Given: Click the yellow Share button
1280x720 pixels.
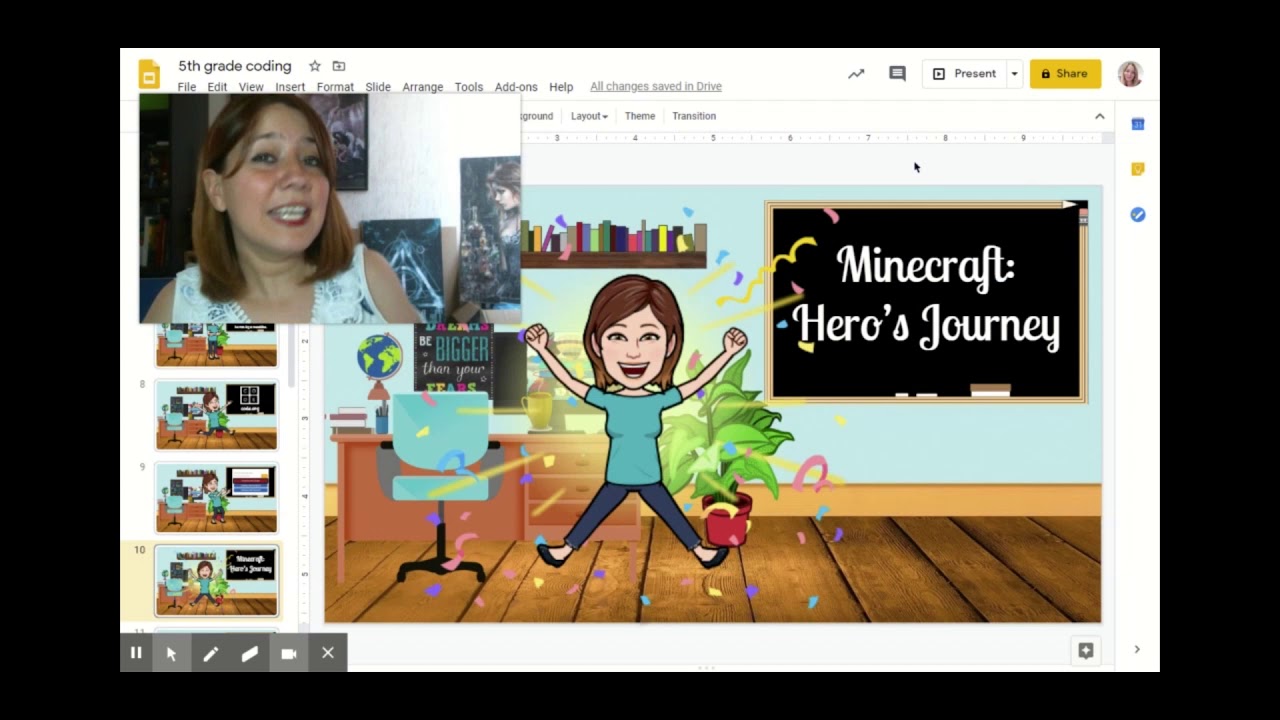Looking at the screenshot, I should tap(1065, 74).
